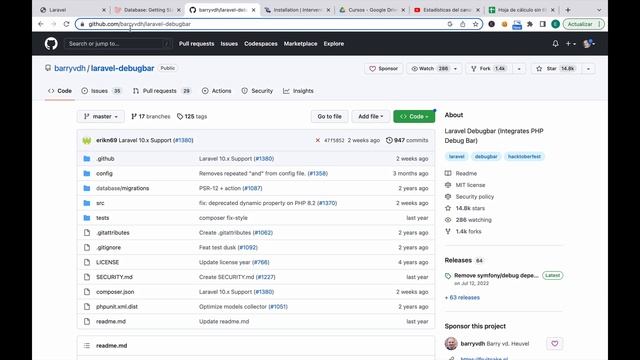Open the GitHub homepage logo
Viewport: 640px width, 360px height.
(x=51, y=44)
